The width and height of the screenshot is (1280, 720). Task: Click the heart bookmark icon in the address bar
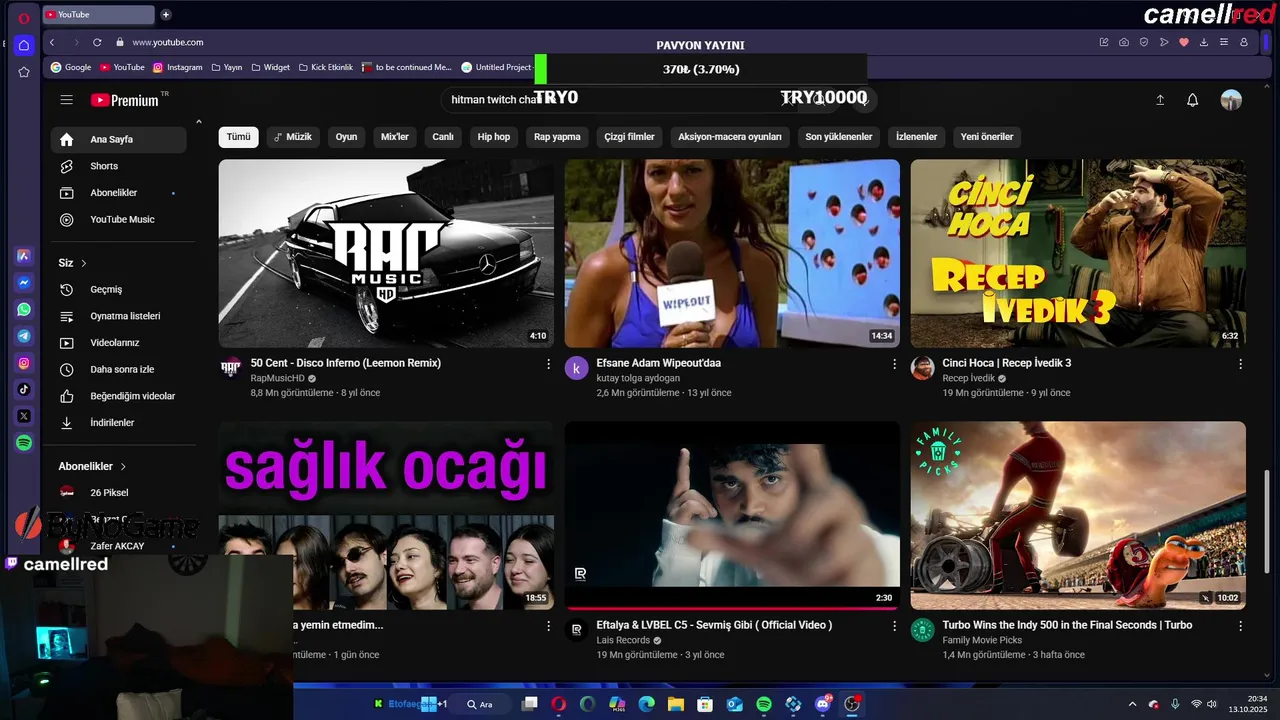click(x=1184, y=42)
